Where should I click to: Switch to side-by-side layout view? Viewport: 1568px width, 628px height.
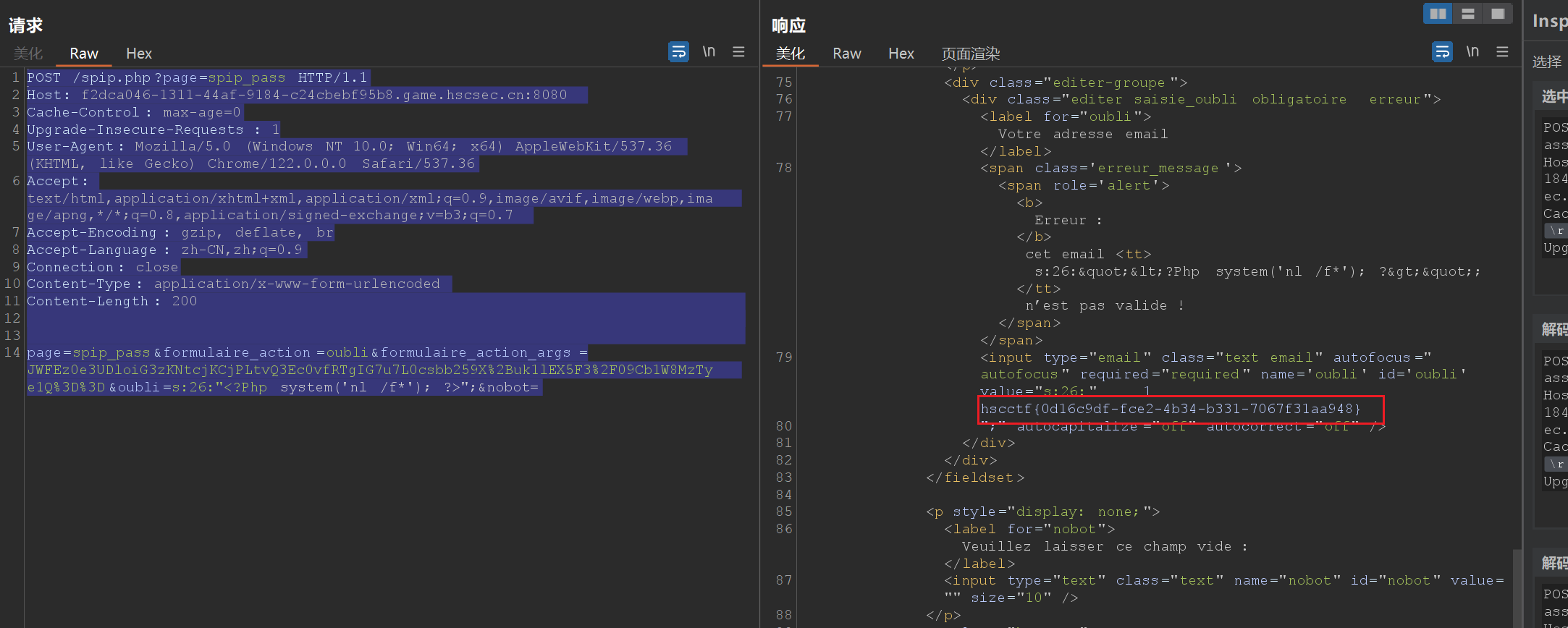coord(1438,14)
